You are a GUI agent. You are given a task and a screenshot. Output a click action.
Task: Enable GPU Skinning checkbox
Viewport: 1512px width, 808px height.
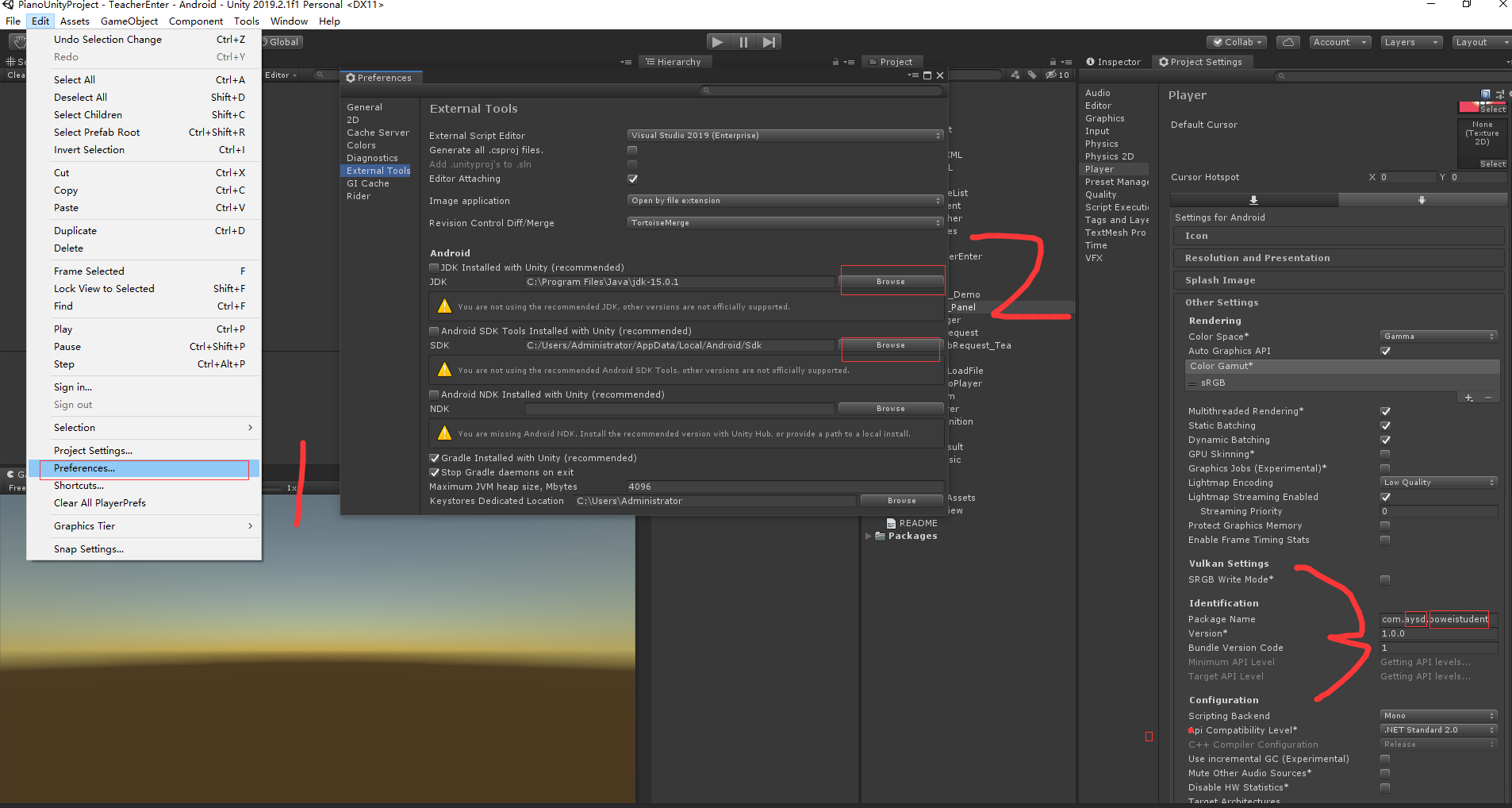(1385, 454)
